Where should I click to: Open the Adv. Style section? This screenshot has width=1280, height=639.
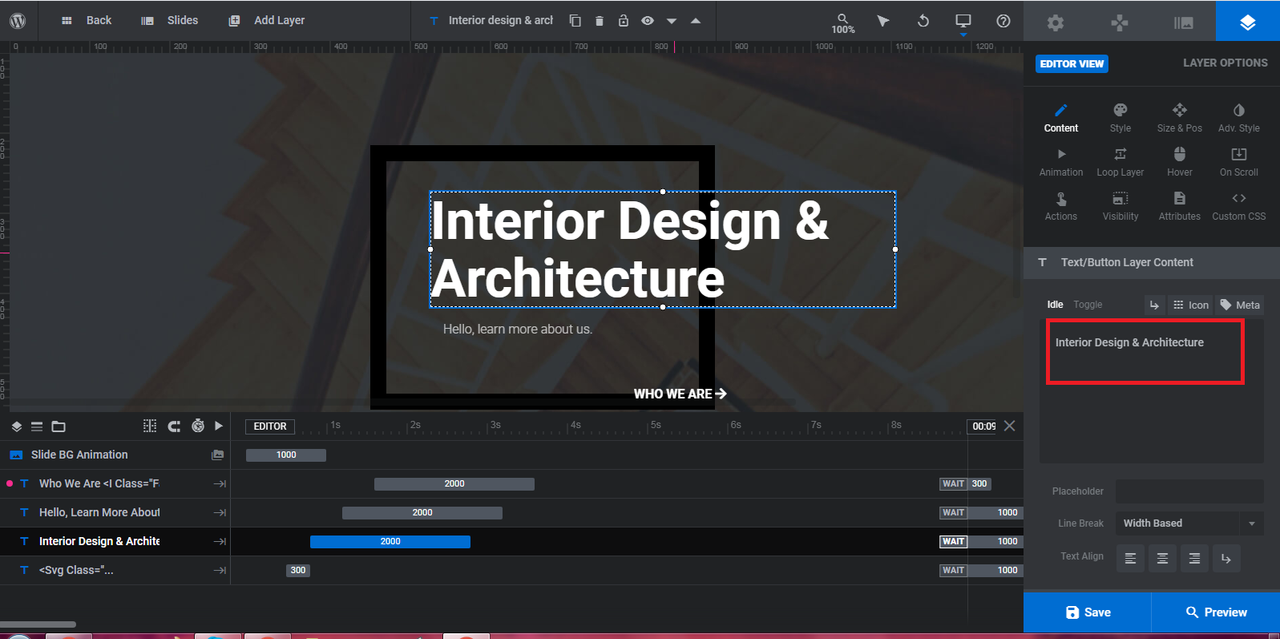click(x=1239, y=118)
